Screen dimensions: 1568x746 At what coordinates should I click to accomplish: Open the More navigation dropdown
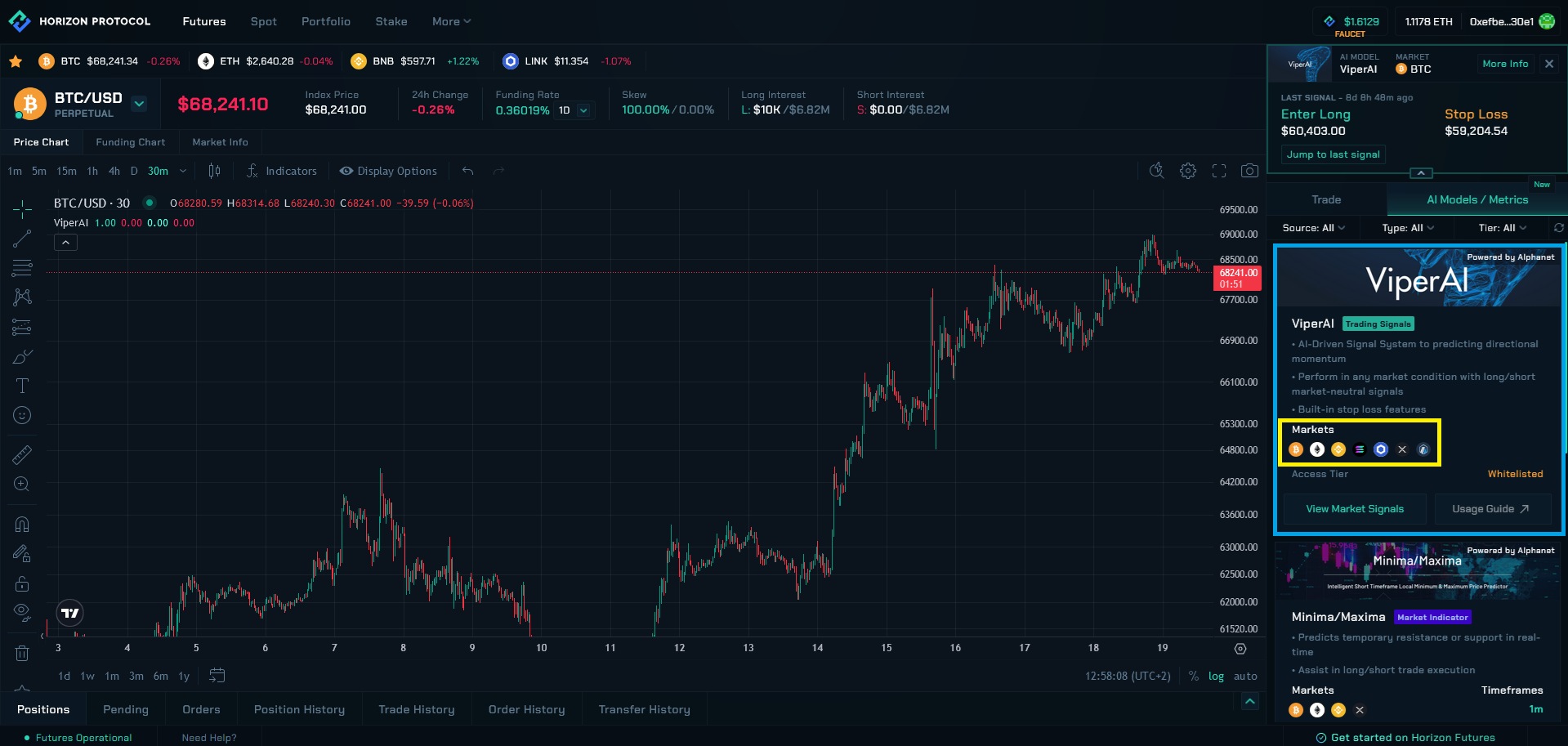pyautogui.click(x=451, y=21)
